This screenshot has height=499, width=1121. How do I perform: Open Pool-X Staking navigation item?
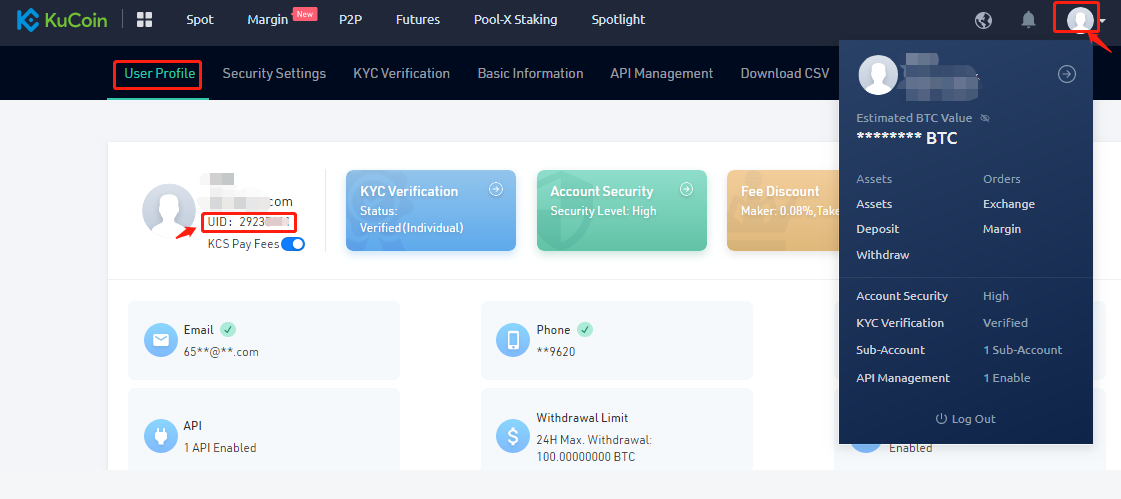tap(515, 20)
